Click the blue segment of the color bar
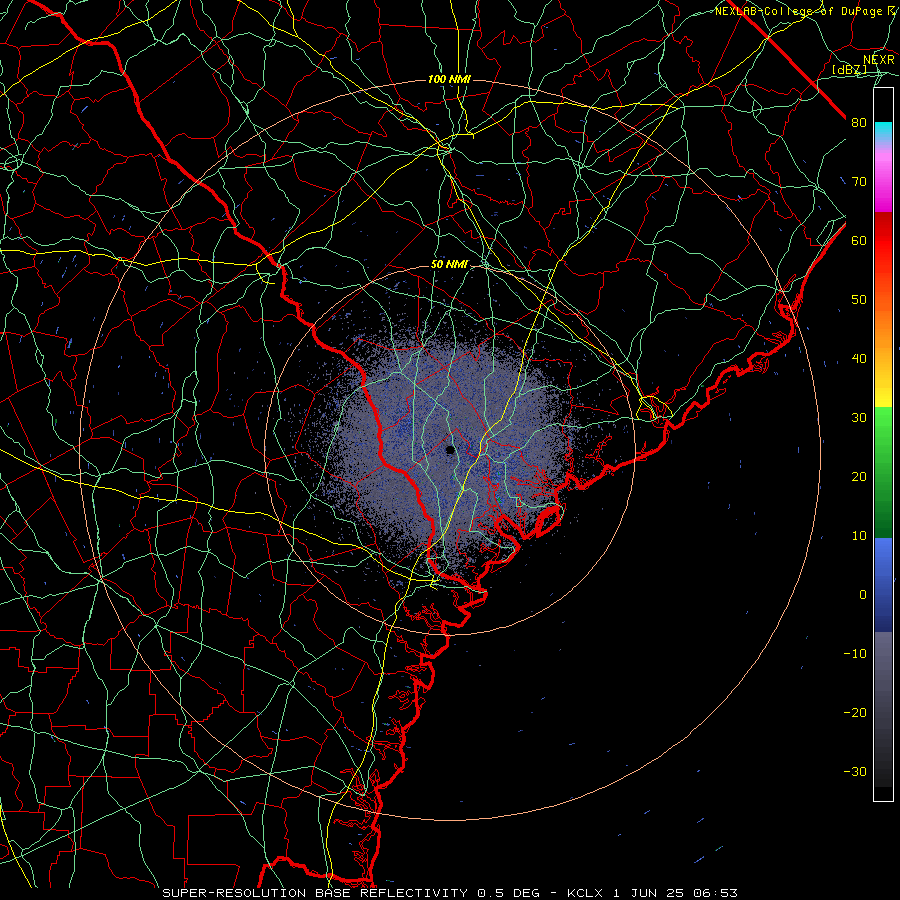Image resolution: width=900 pixels, height=900 pixels. (x=883, y=585)
